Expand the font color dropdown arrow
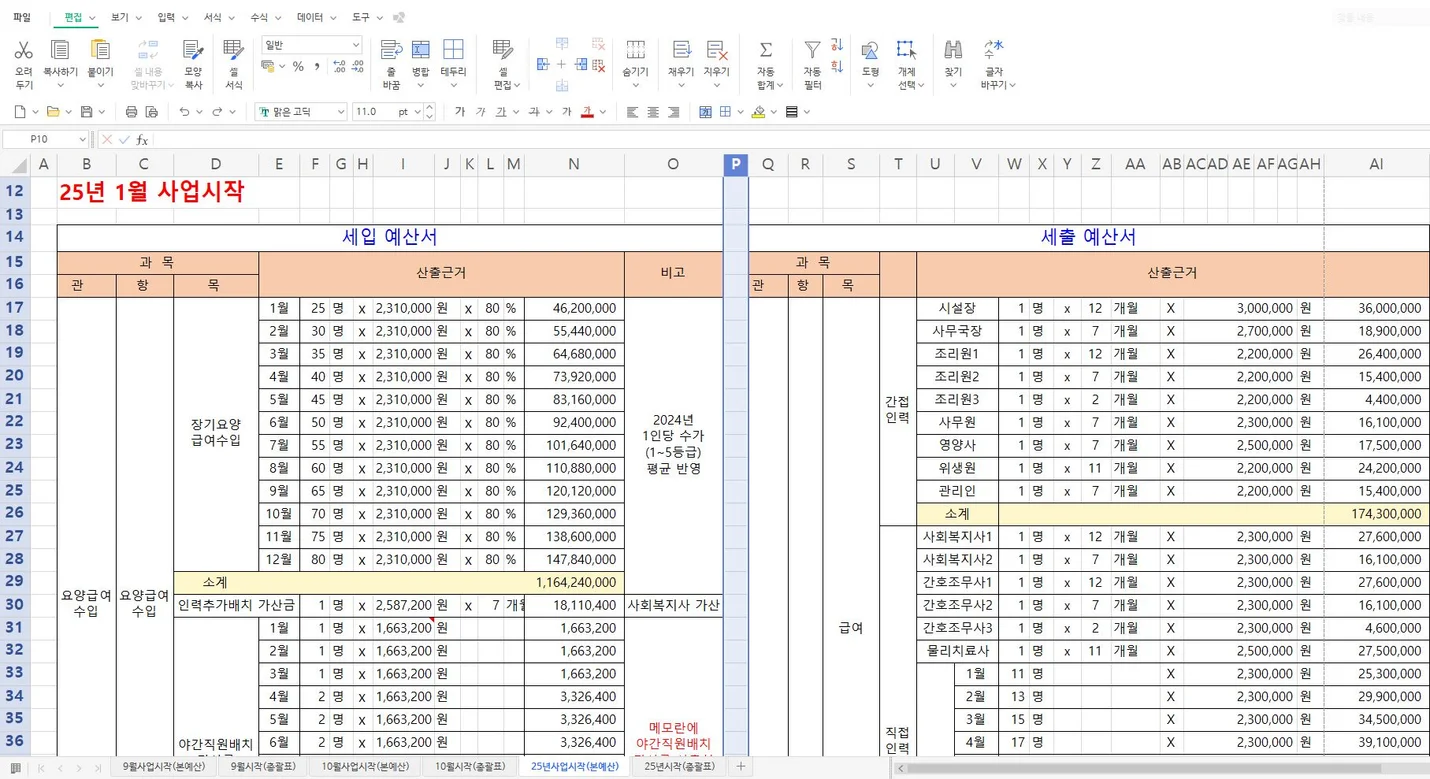1430x779 pixels. pos(603,112)
